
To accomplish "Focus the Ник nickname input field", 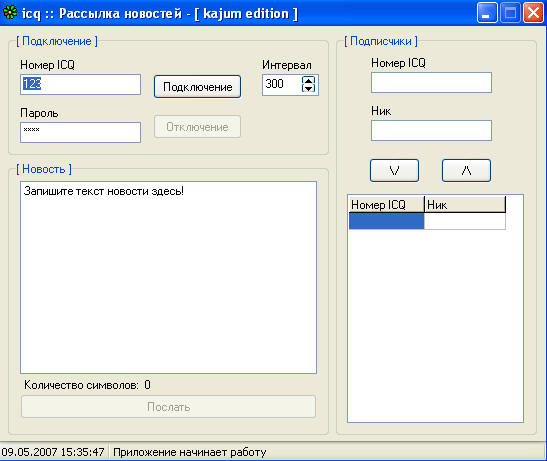I will [x=431, y=131].
